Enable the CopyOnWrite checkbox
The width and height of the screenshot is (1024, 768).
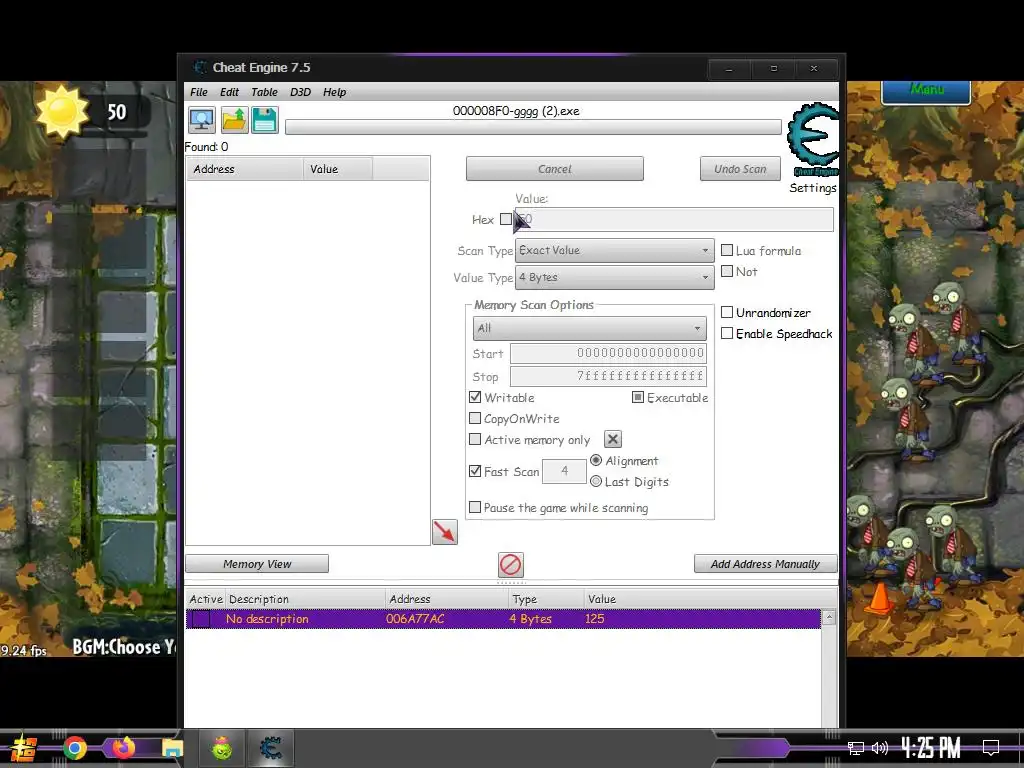click(x=475, y=418)
